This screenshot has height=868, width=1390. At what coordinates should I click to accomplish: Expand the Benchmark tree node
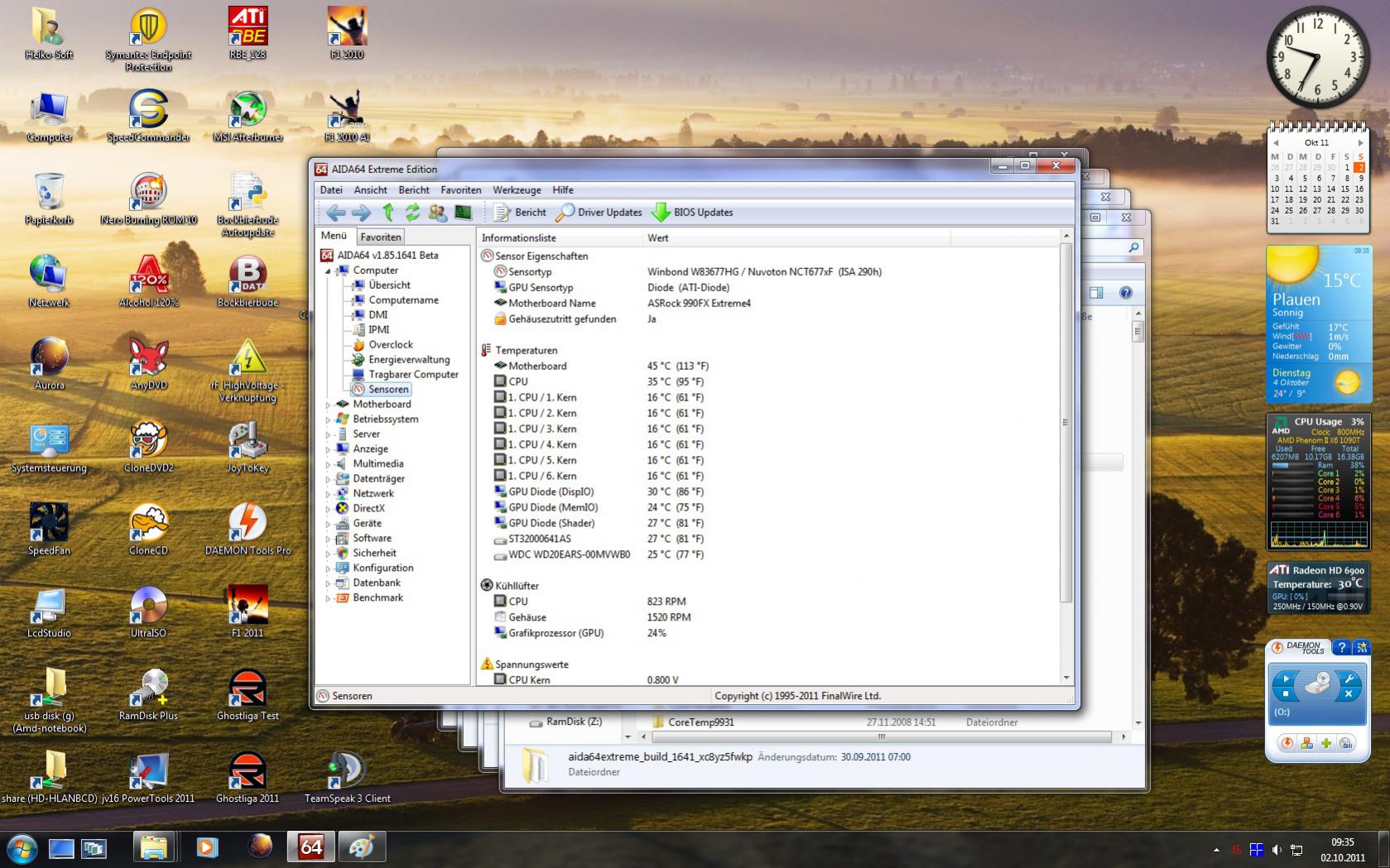point(328,598)
